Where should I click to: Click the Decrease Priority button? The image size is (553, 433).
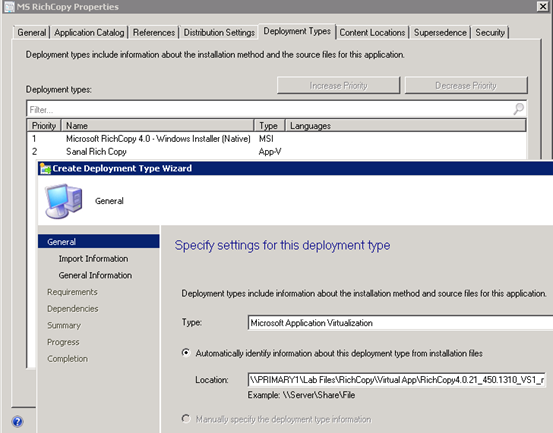point(466,85)
